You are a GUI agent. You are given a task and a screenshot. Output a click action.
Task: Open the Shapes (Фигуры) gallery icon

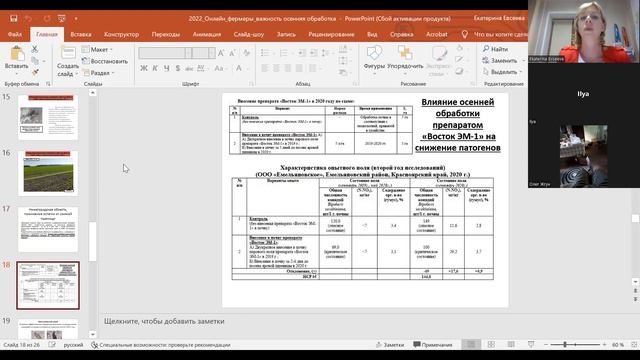pos(374,53)
